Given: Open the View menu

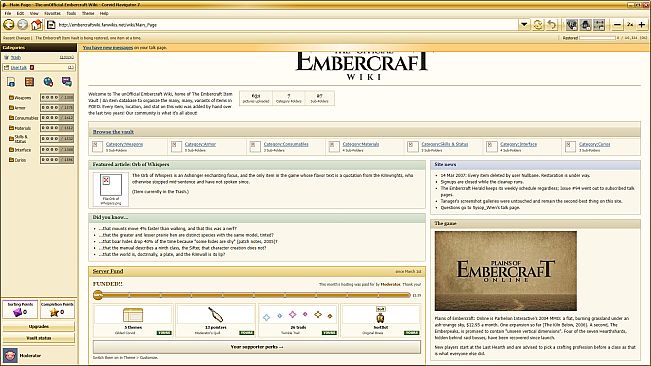Looking at the screenshot, I should (34, 13).
